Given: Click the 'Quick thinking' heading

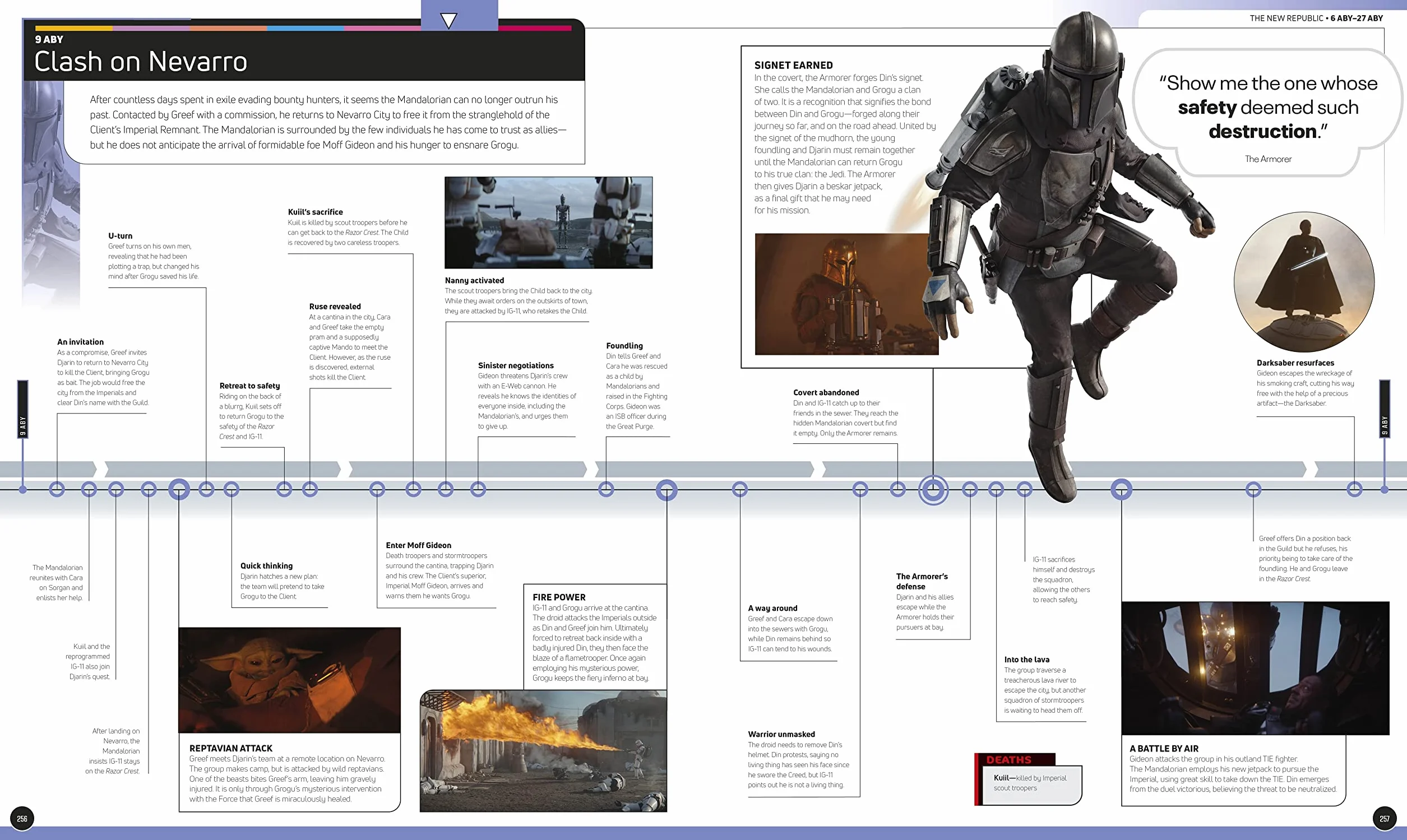Looking at the screenshot, I should coord(267,565).
